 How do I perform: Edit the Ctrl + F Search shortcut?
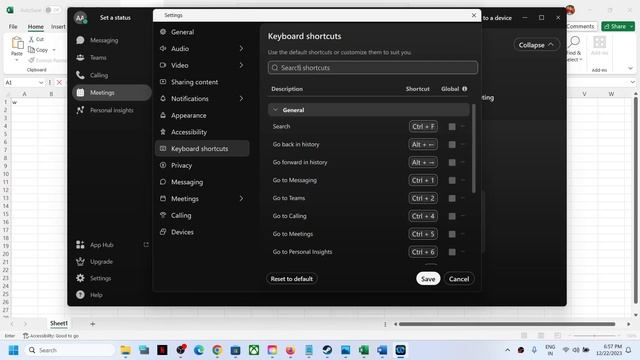(x=423, y=127)
